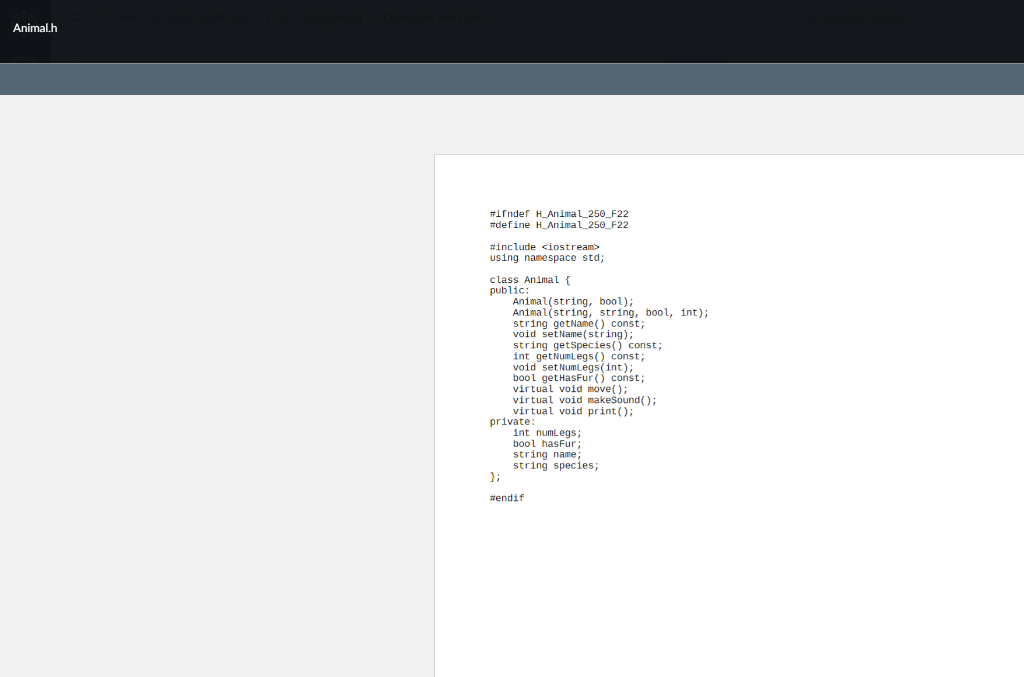
Task: Navigate to the COMP-250-Y6H-CRN97584 course breadcrumb
Action: point(177,18)
